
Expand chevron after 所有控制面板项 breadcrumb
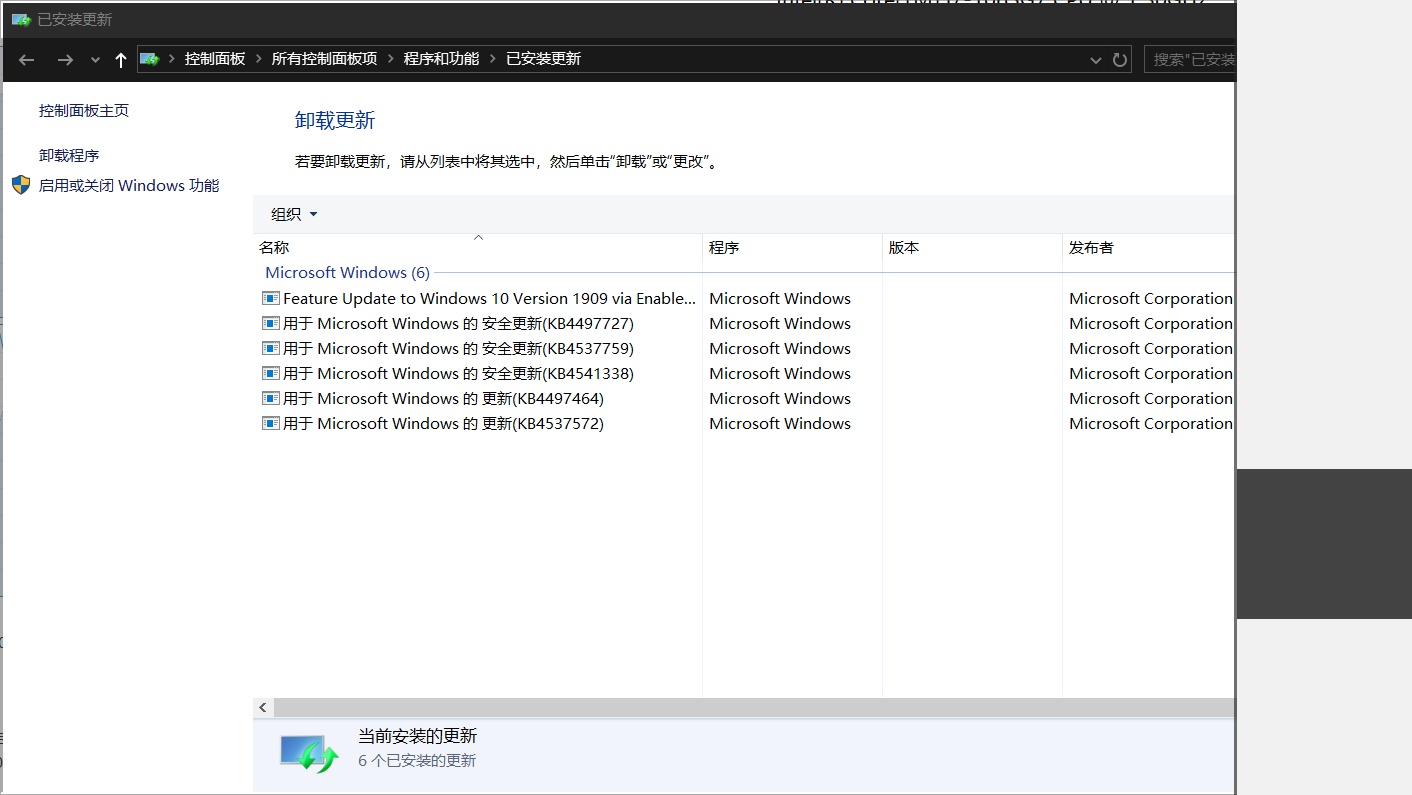[391, 59]
